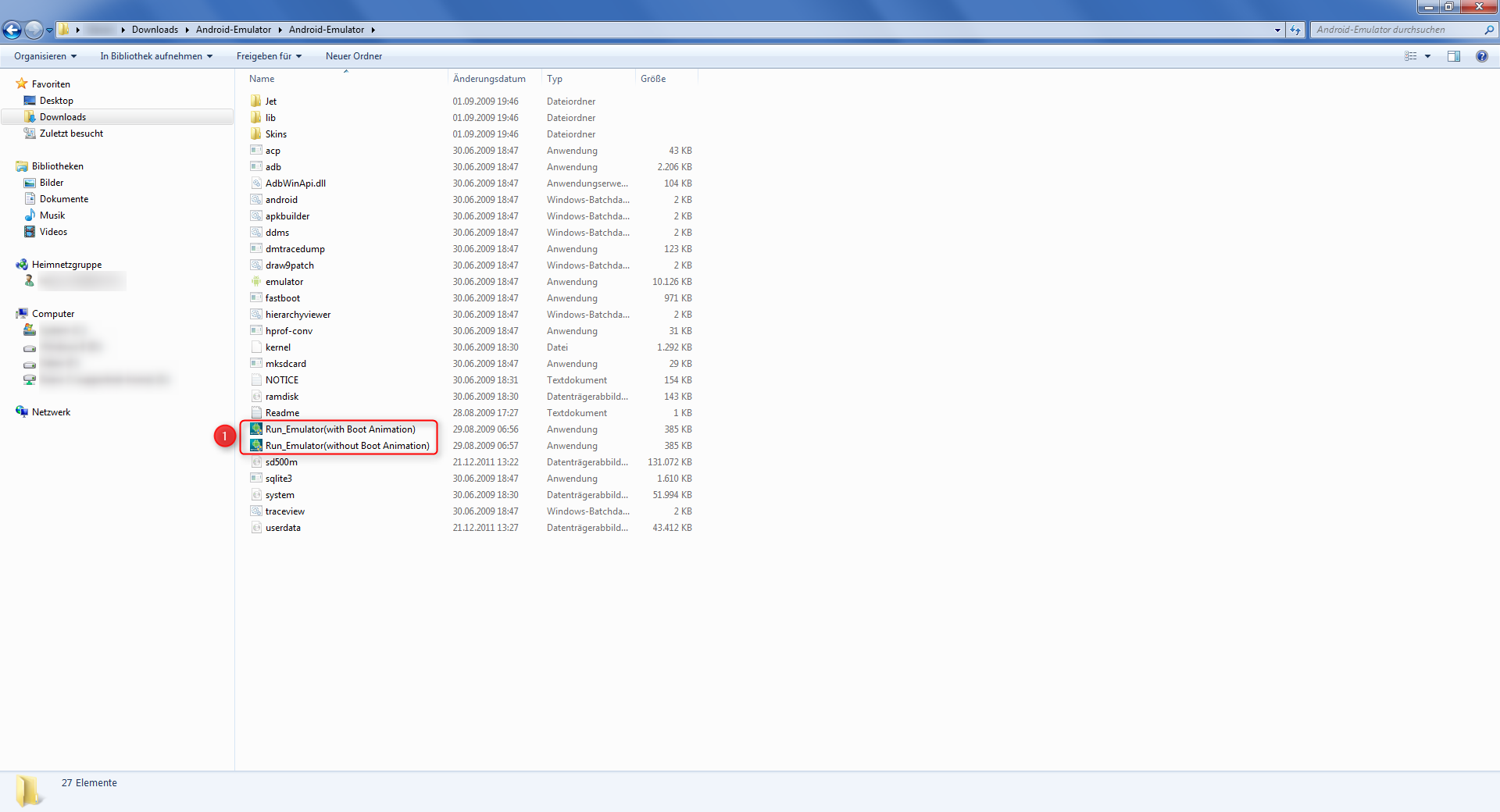The image size is (1500, 812).
Task: Click the search field 'Android-Emulator durchsuchen'
Action: click(x=1398, y=30)
